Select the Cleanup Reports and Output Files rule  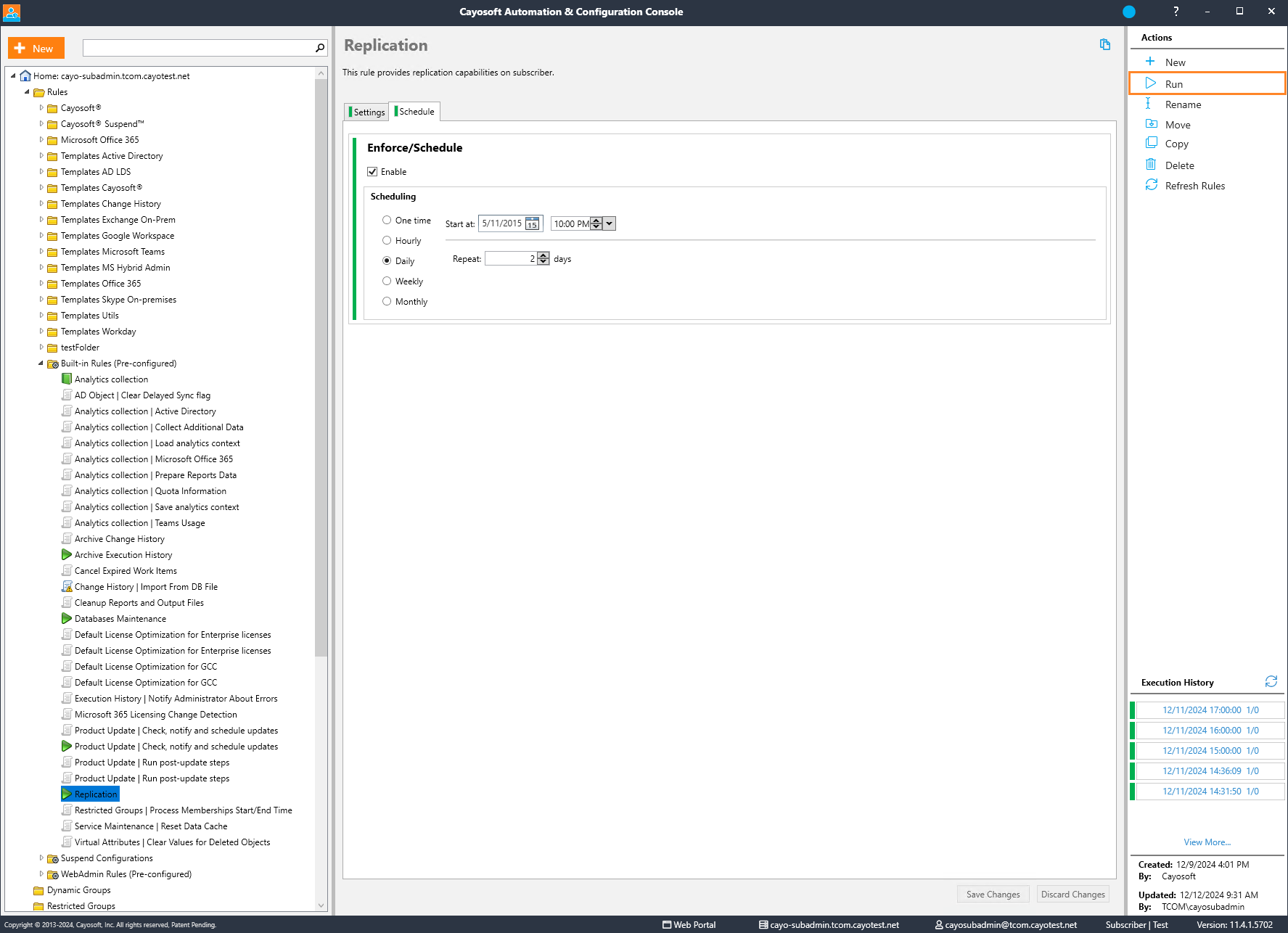(139, 603)
